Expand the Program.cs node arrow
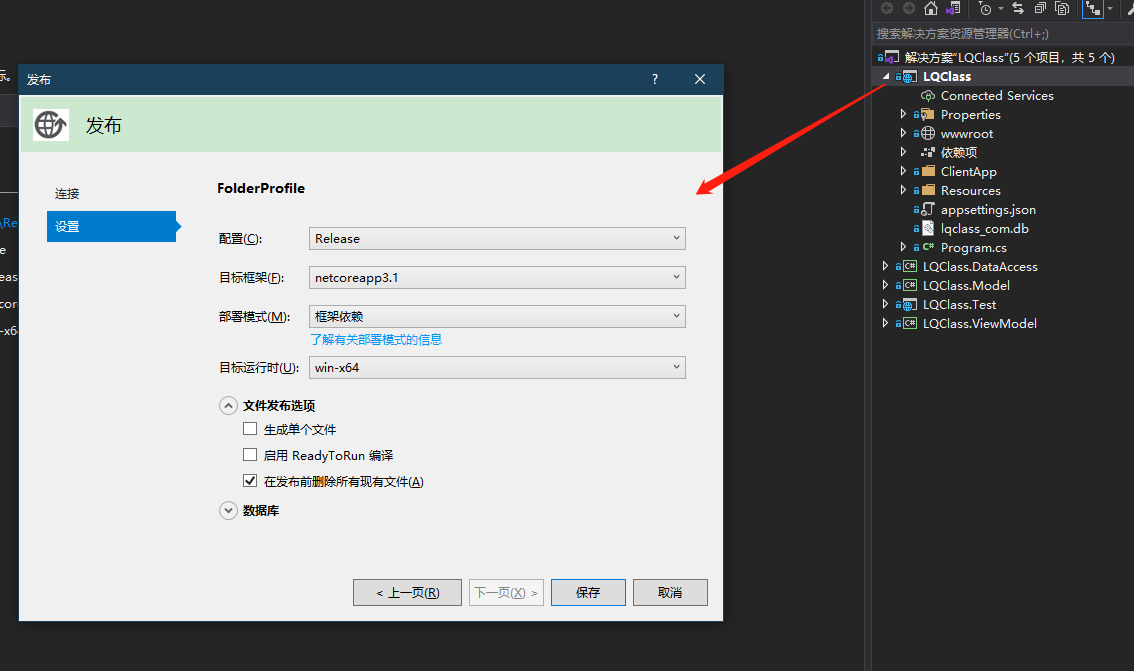1134x671 pixels. point(903,247)
